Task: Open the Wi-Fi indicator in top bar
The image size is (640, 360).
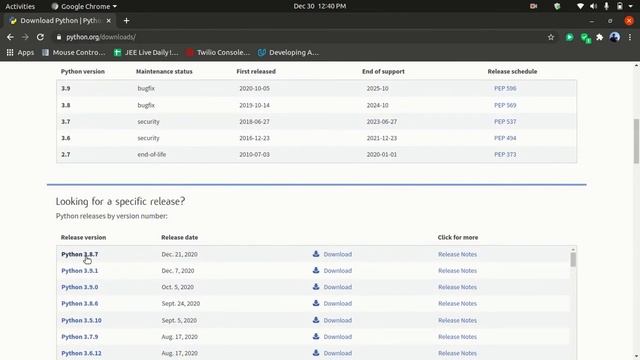Action: pos(580,6)
